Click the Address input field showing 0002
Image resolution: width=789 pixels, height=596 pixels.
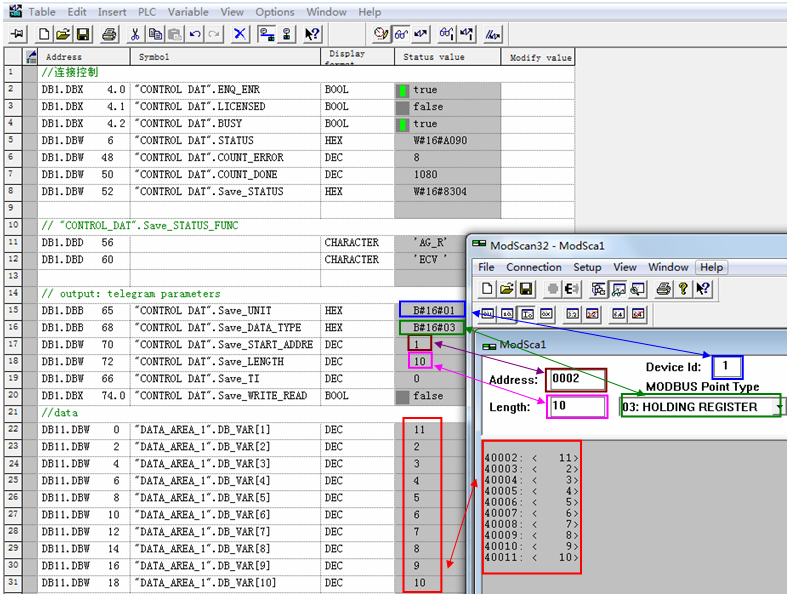(576, 380)
